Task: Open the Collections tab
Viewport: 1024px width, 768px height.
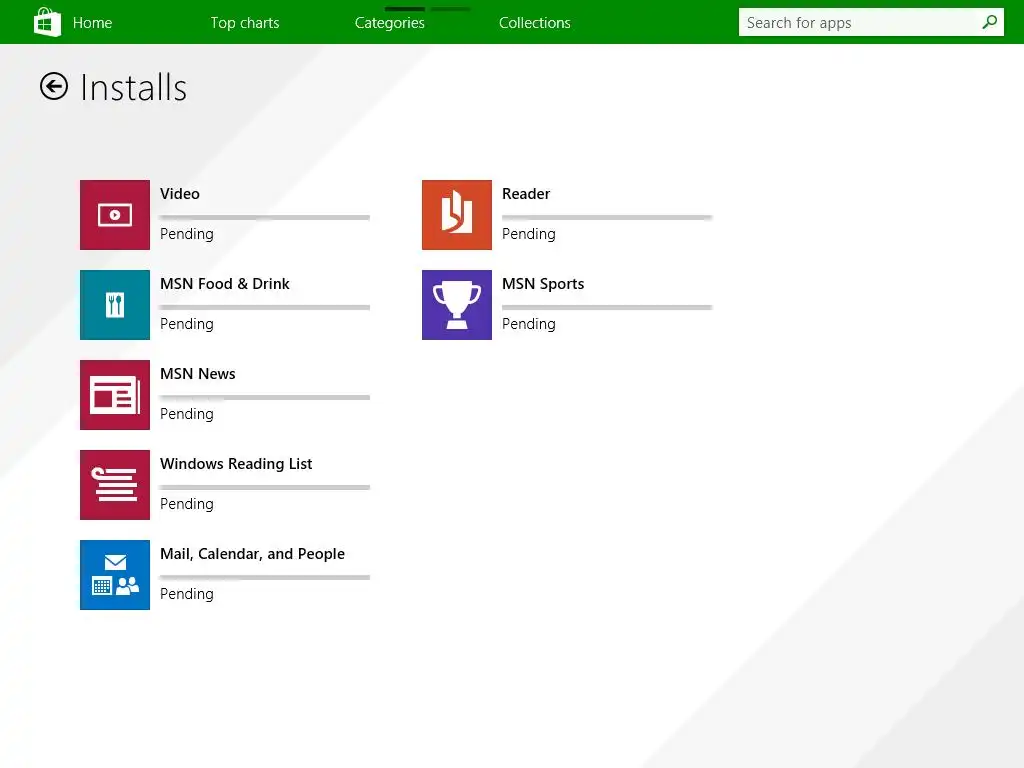Action: 535,23
